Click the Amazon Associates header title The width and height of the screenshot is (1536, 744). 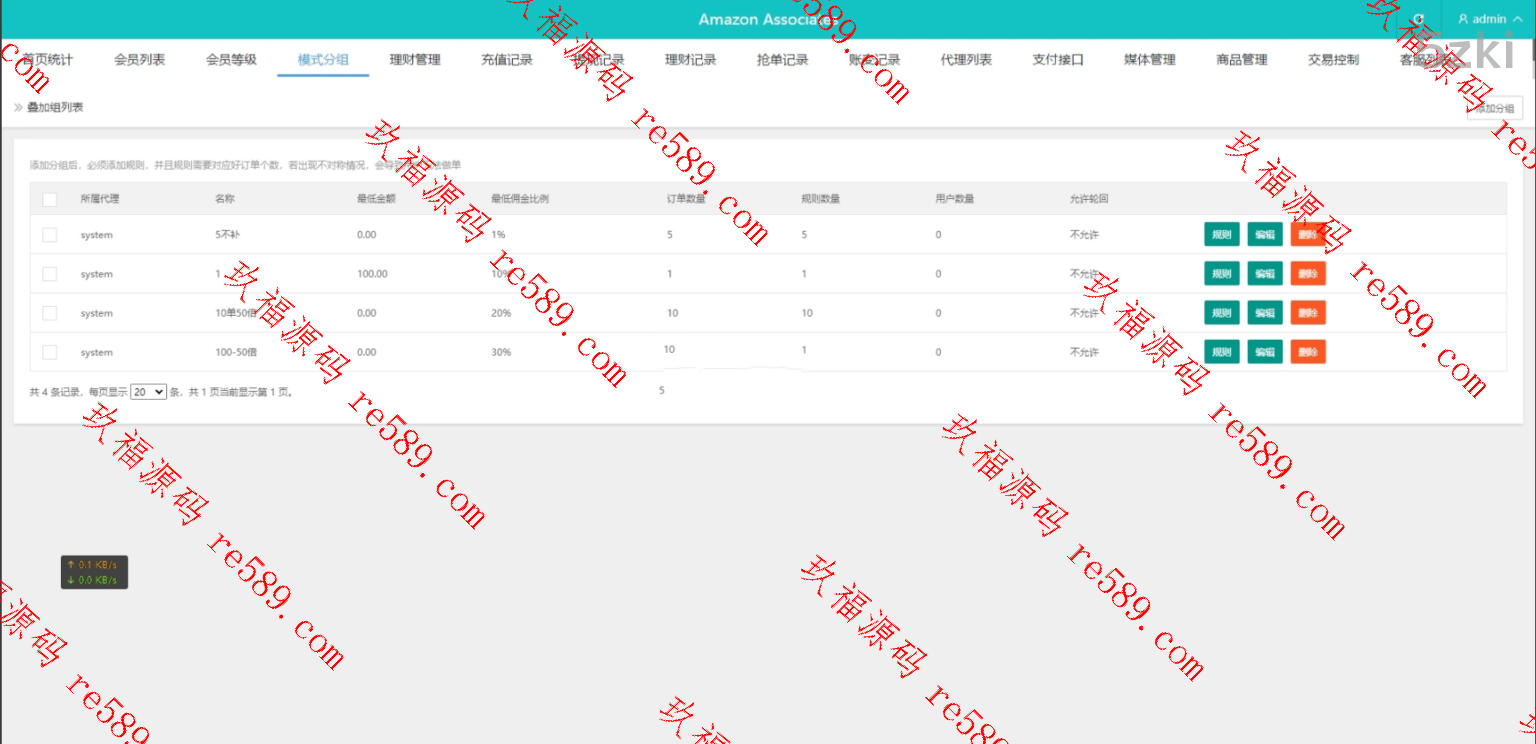[767, 20]
